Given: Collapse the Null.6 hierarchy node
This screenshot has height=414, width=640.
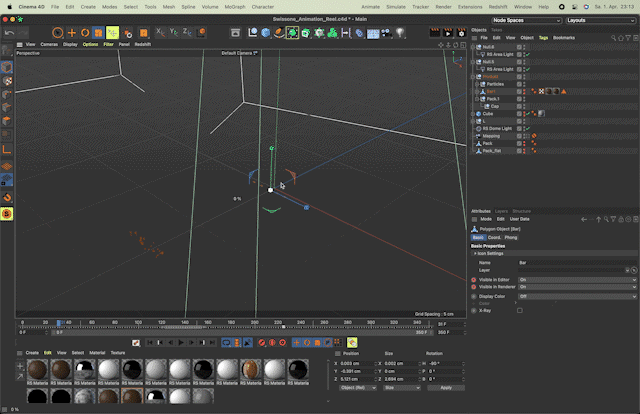Looking at the screenshot, I should [473, 47].
